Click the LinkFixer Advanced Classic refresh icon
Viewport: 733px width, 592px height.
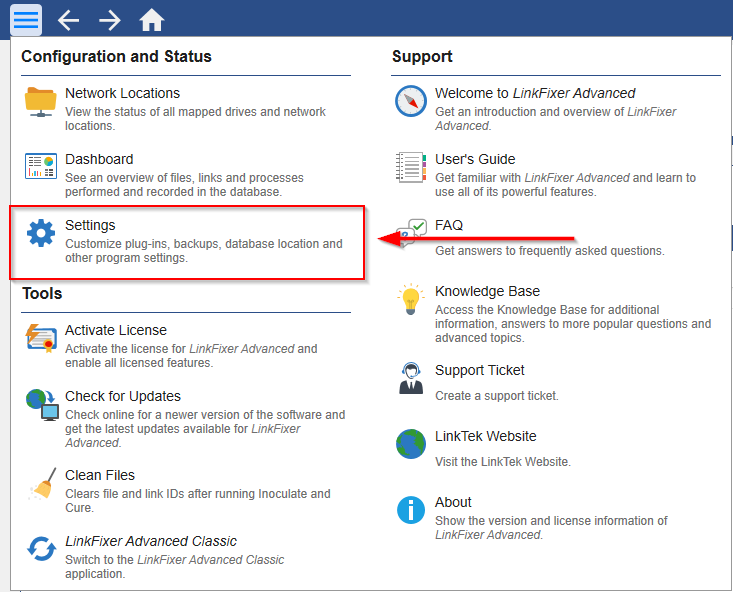pos(41,549)
